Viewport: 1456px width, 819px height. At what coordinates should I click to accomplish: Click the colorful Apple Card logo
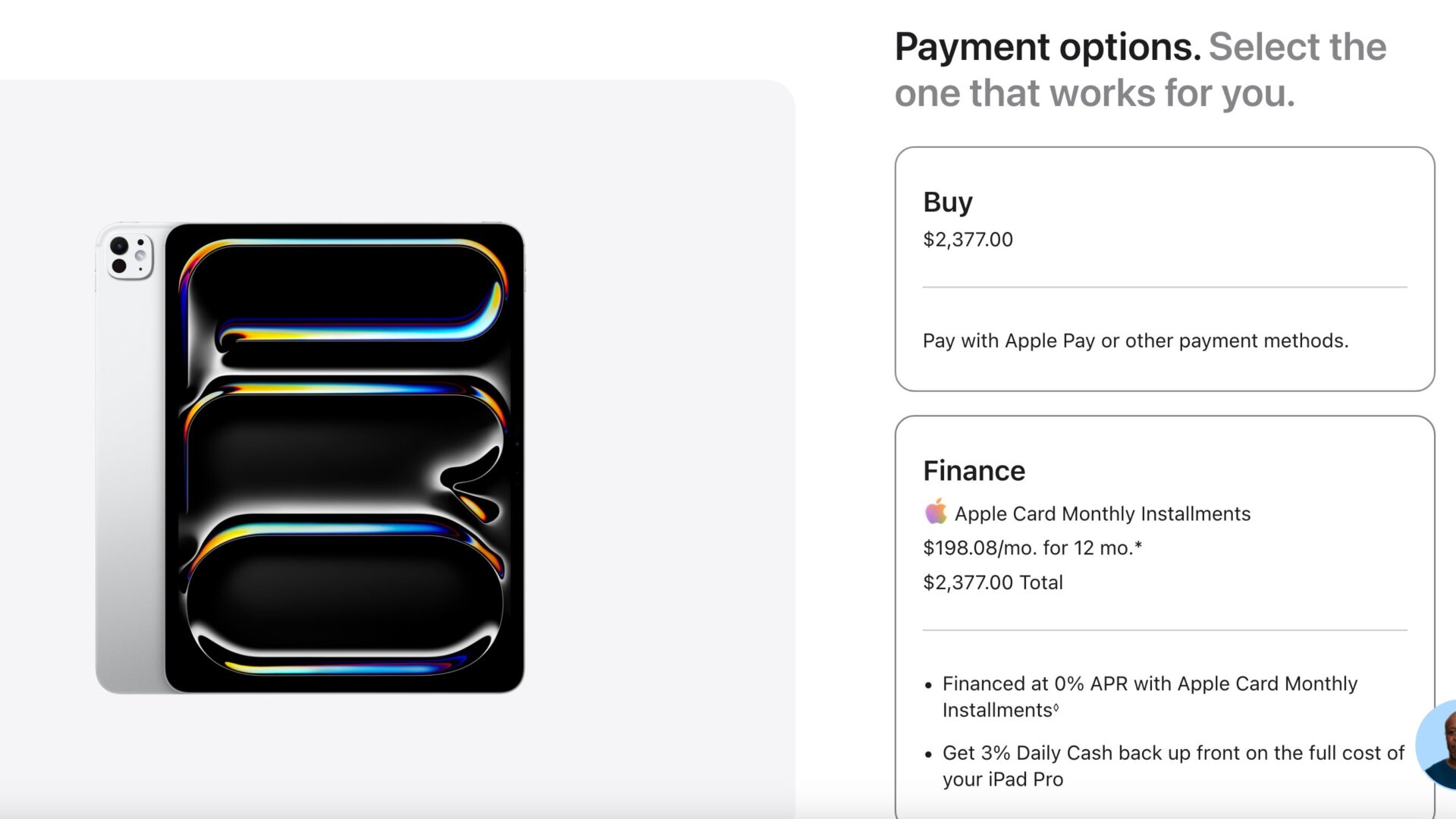point(936,512)
